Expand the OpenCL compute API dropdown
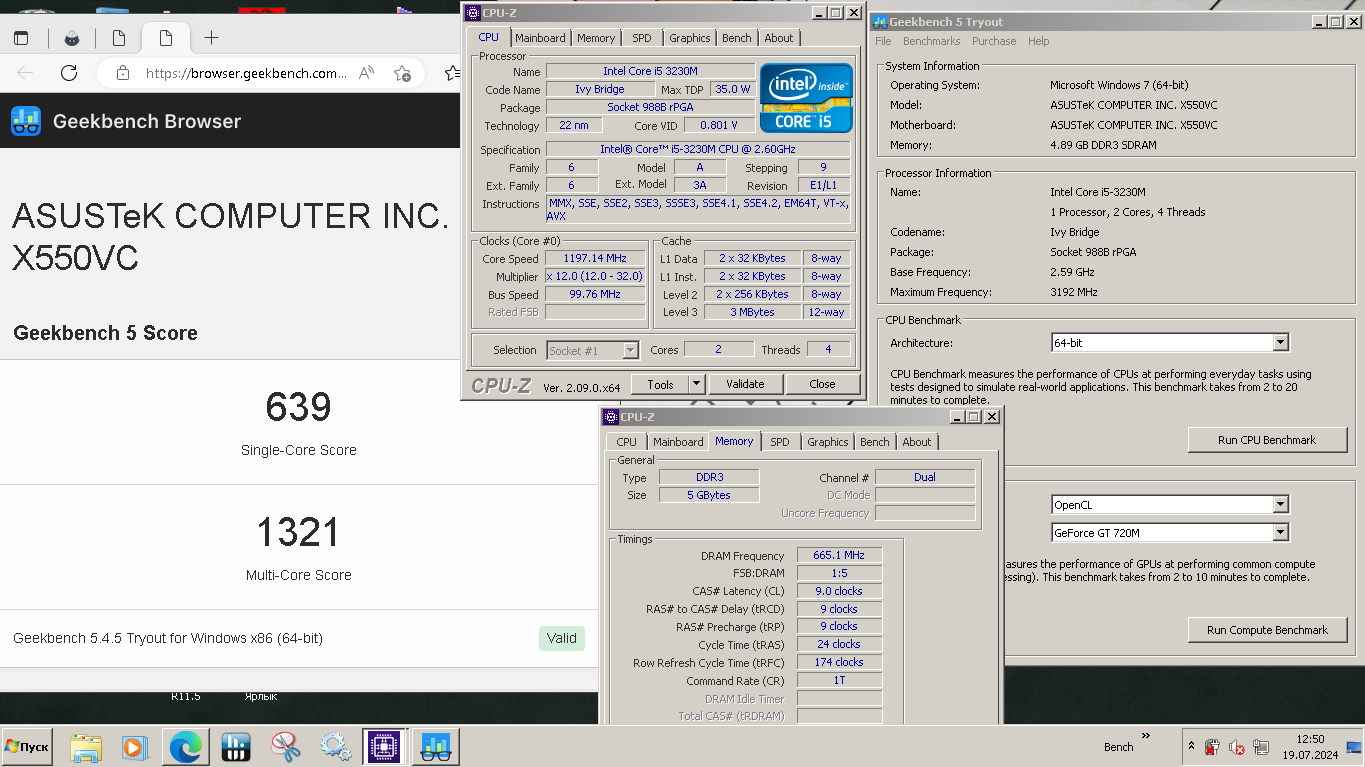Viewport: 1365px width, 767px height. 1280,505
